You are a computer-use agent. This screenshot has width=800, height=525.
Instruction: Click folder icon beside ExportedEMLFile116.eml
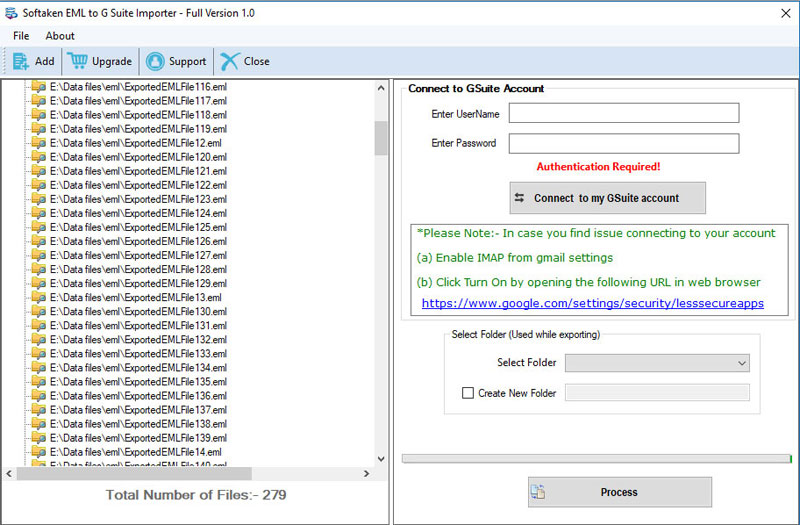pyautogui.click(x=38, y=87)
